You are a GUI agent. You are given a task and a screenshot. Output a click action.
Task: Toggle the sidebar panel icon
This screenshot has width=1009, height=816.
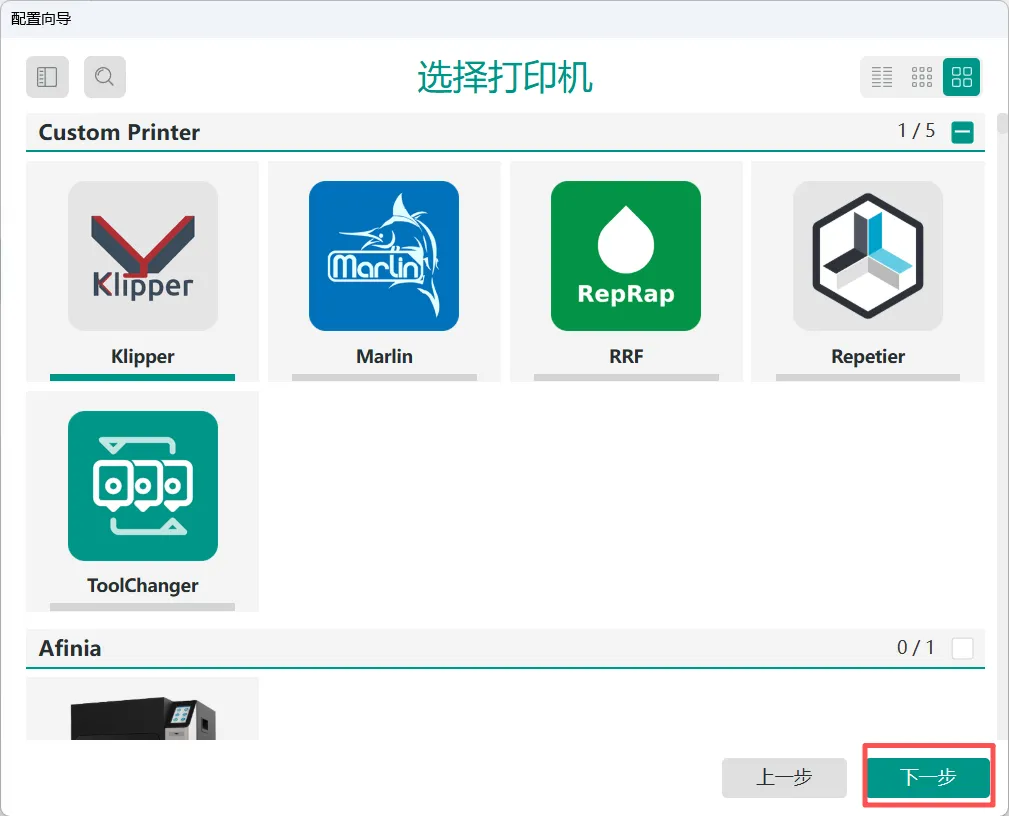47,77
